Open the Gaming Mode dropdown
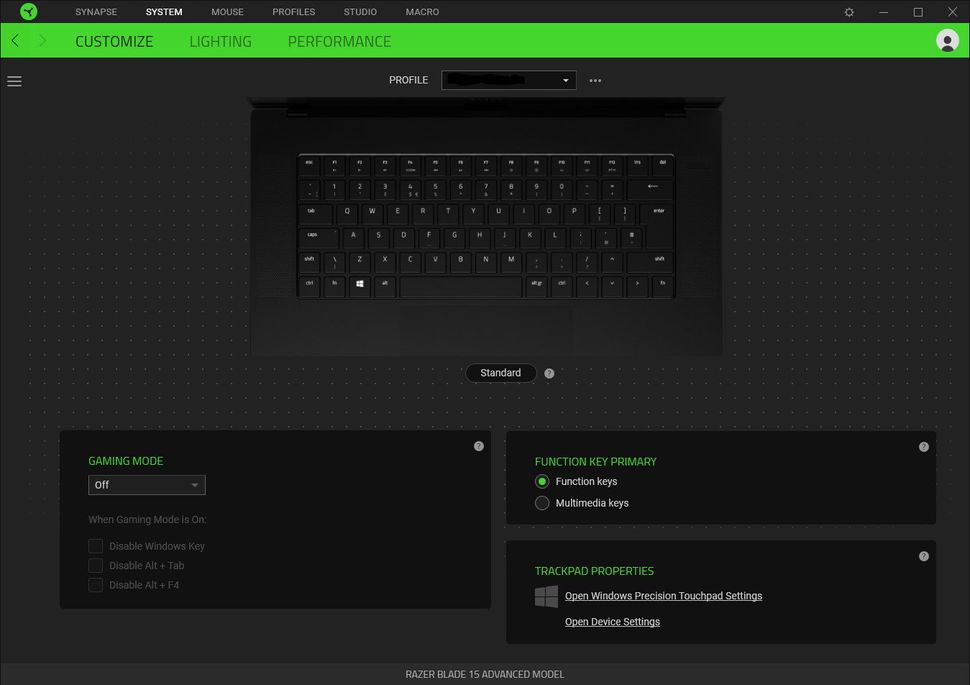 coord(146,484)
